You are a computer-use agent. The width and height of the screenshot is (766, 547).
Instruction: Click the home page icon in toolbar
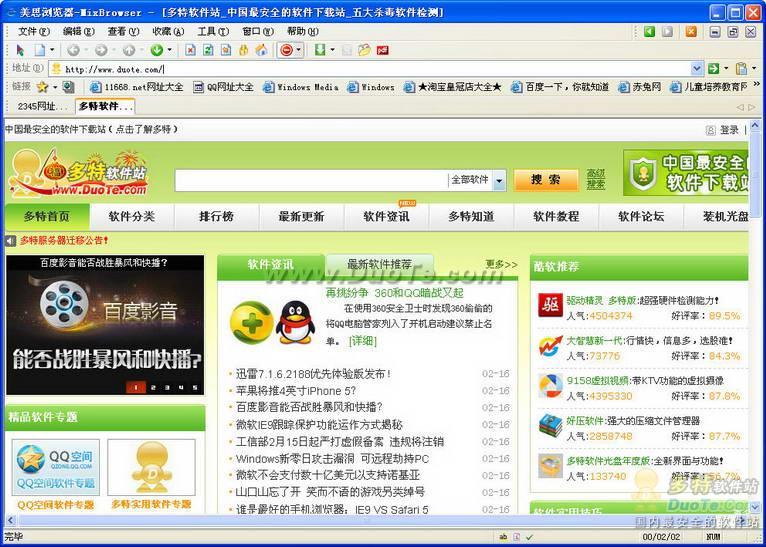coord(261,50)
